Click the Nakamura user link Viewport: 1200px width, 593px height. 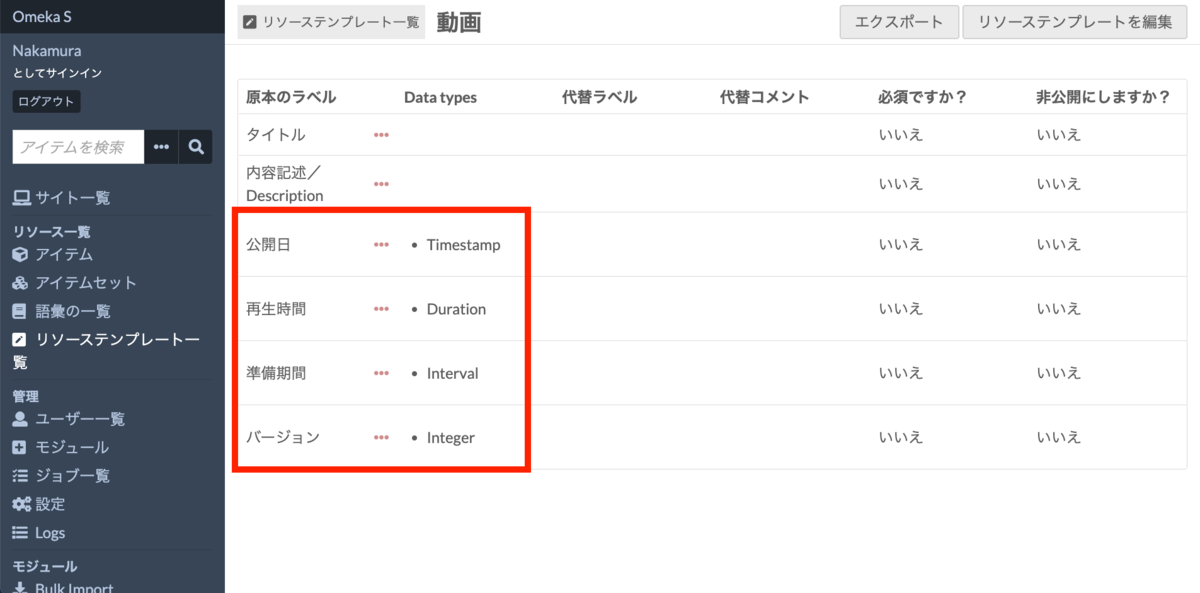point(47,50)
